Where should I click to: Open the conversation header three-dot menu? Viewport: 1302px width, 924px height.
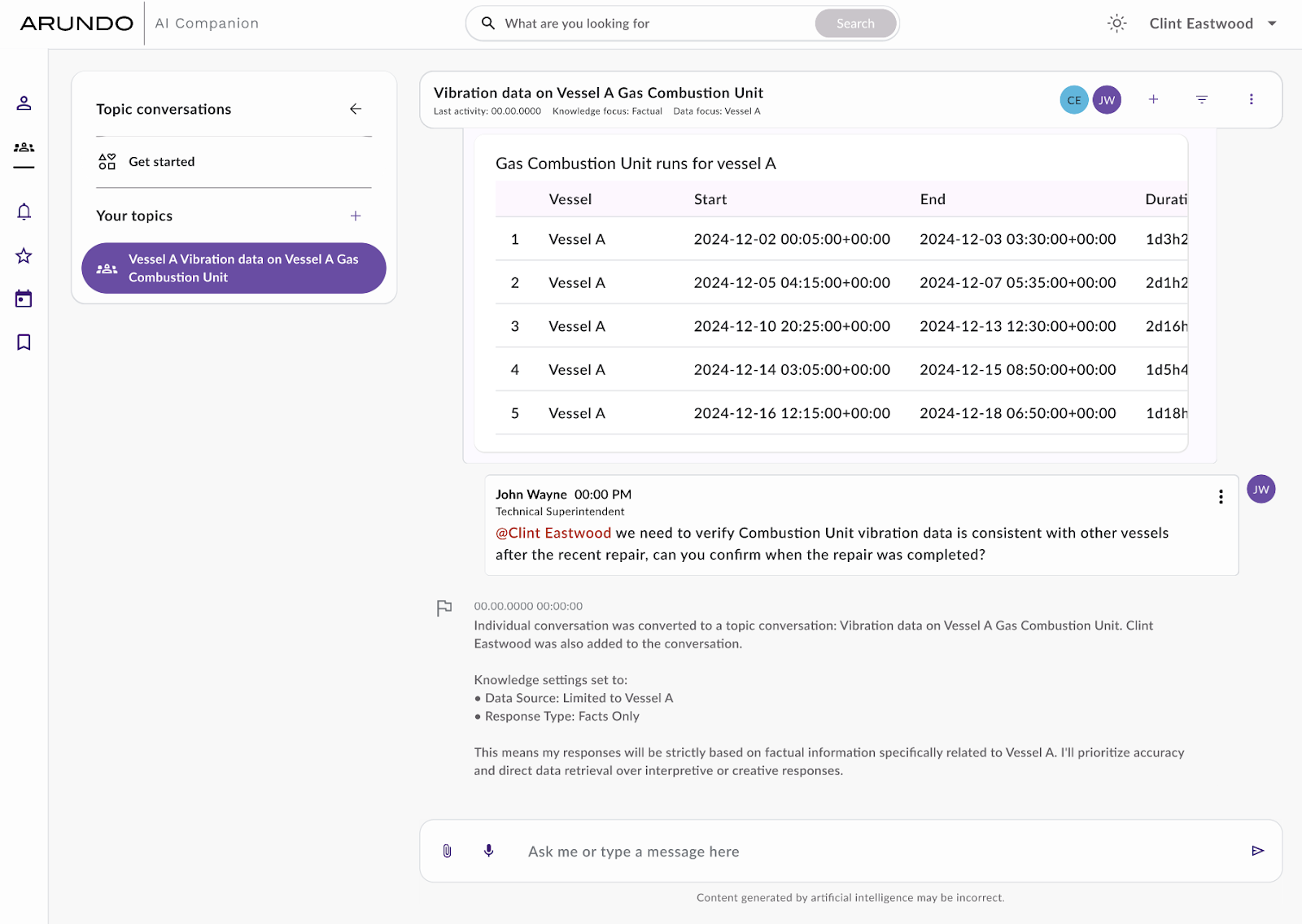pos(1251,99)
